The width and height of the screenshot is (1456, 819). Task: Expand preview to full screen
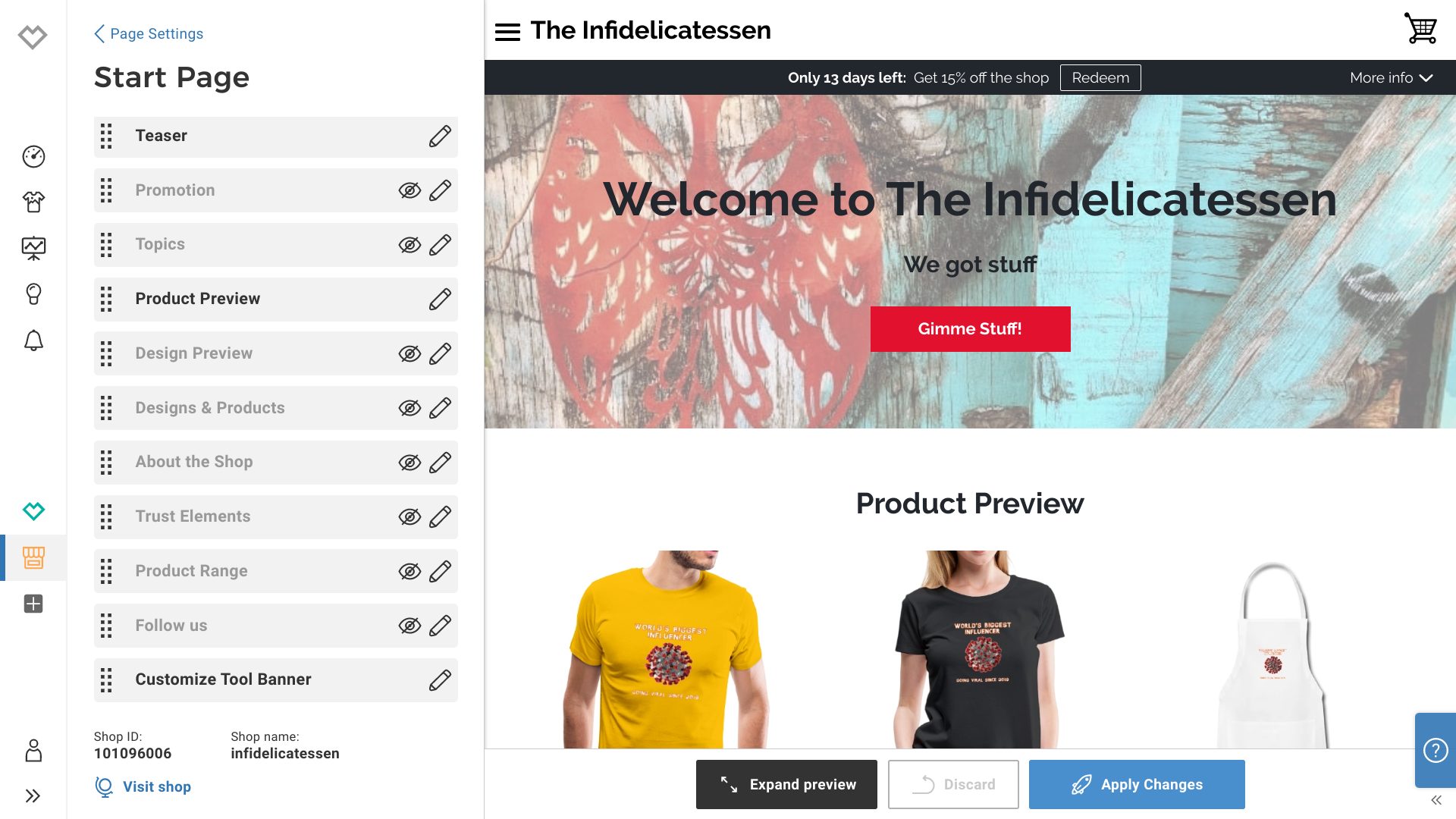click(x=787, y=784)
